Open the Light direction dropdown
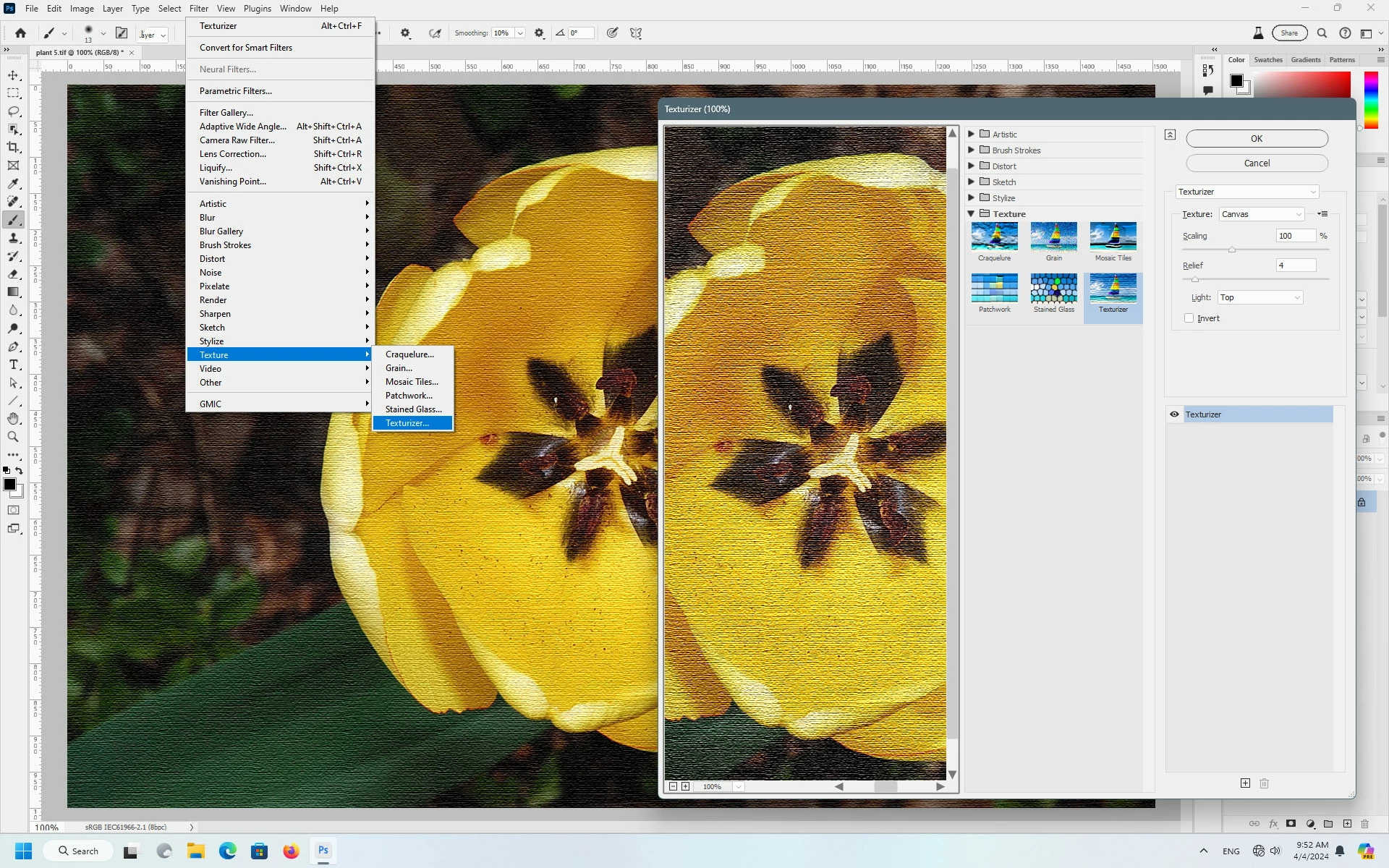 (x=1260, y=297)
